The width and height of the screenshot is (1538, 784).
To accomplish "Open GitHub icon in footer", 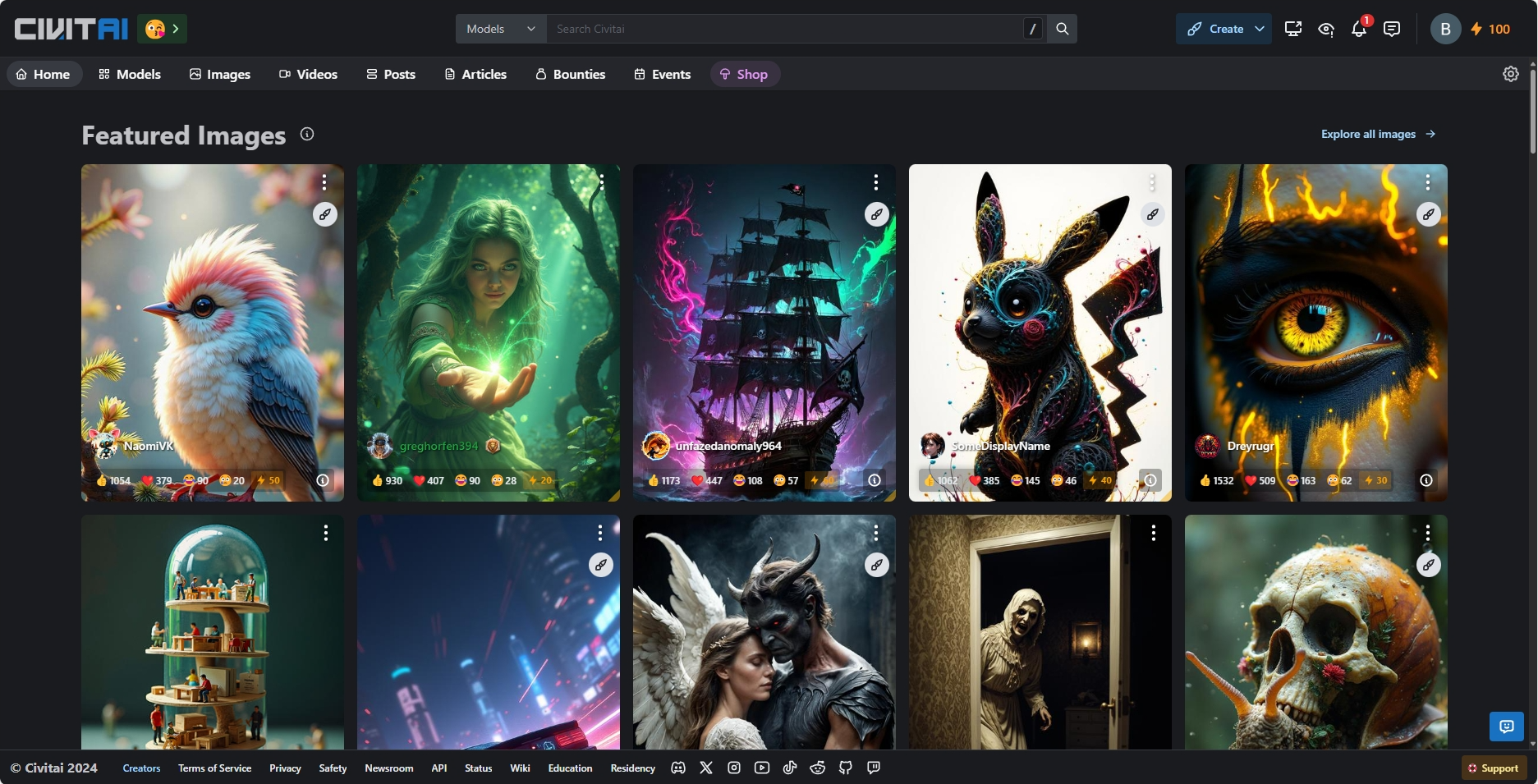I will click(x=846, y=768).
